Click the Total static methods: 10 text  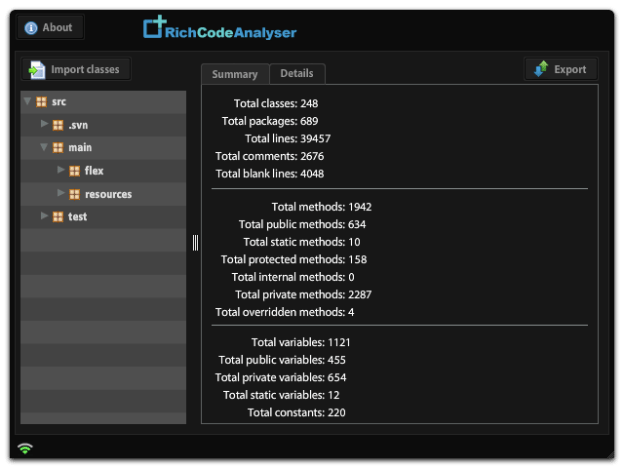pyautogui.click(x=302, y=242)
